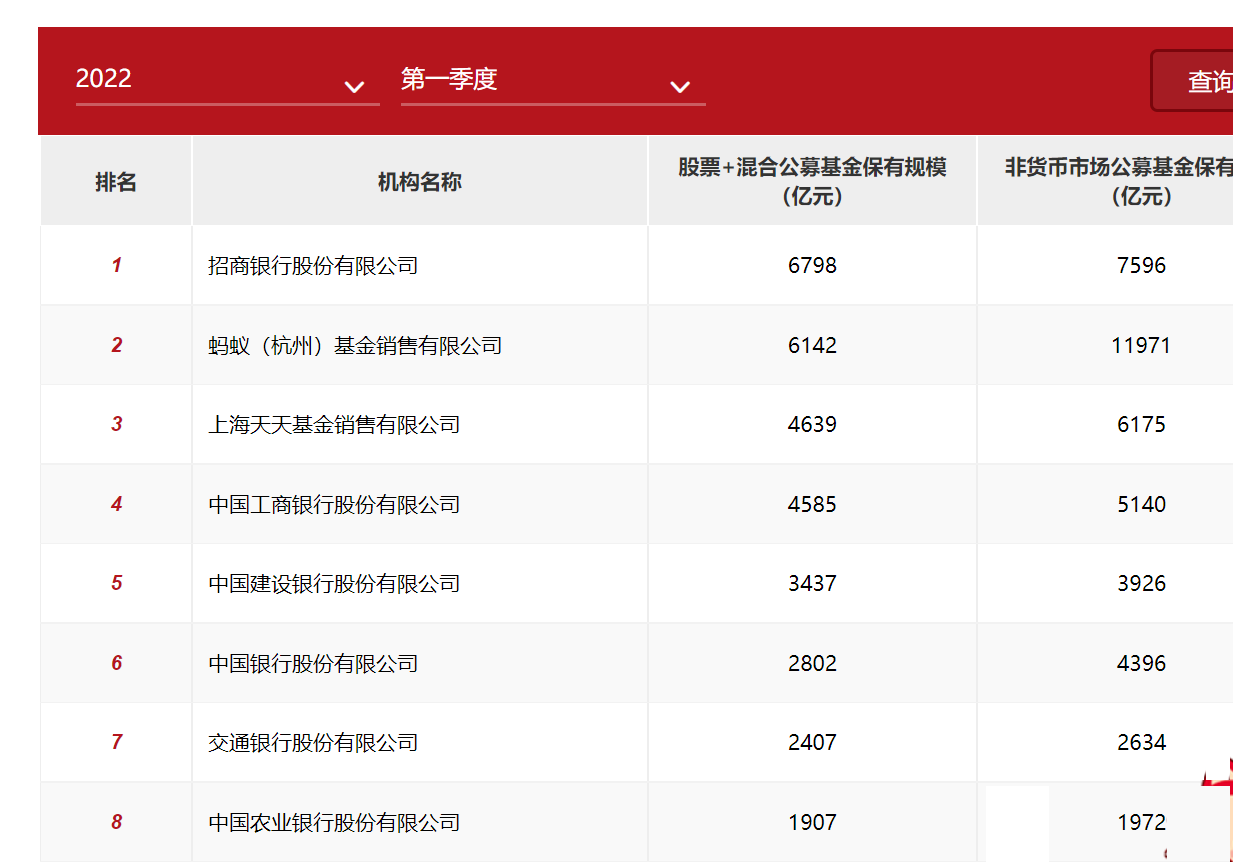Click rank number 3 cell
Screen dimensions: 1233x862
[x=116, y=424]
